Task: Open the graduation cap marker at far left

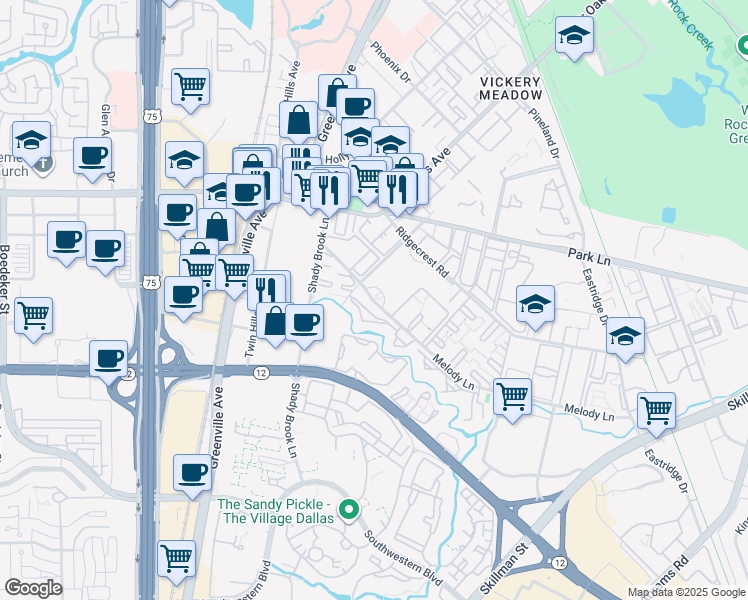Action: (32, 139)
